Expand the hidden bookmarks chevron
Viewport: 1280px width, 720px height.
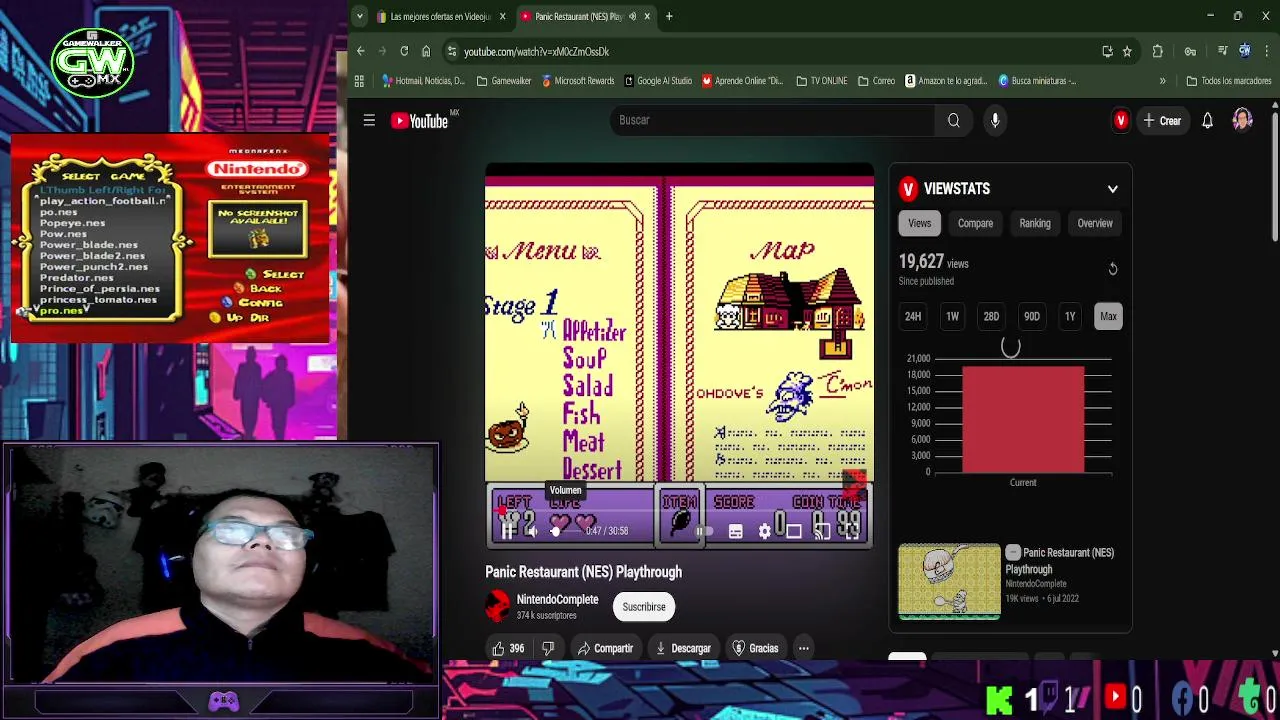(1162, 81)
